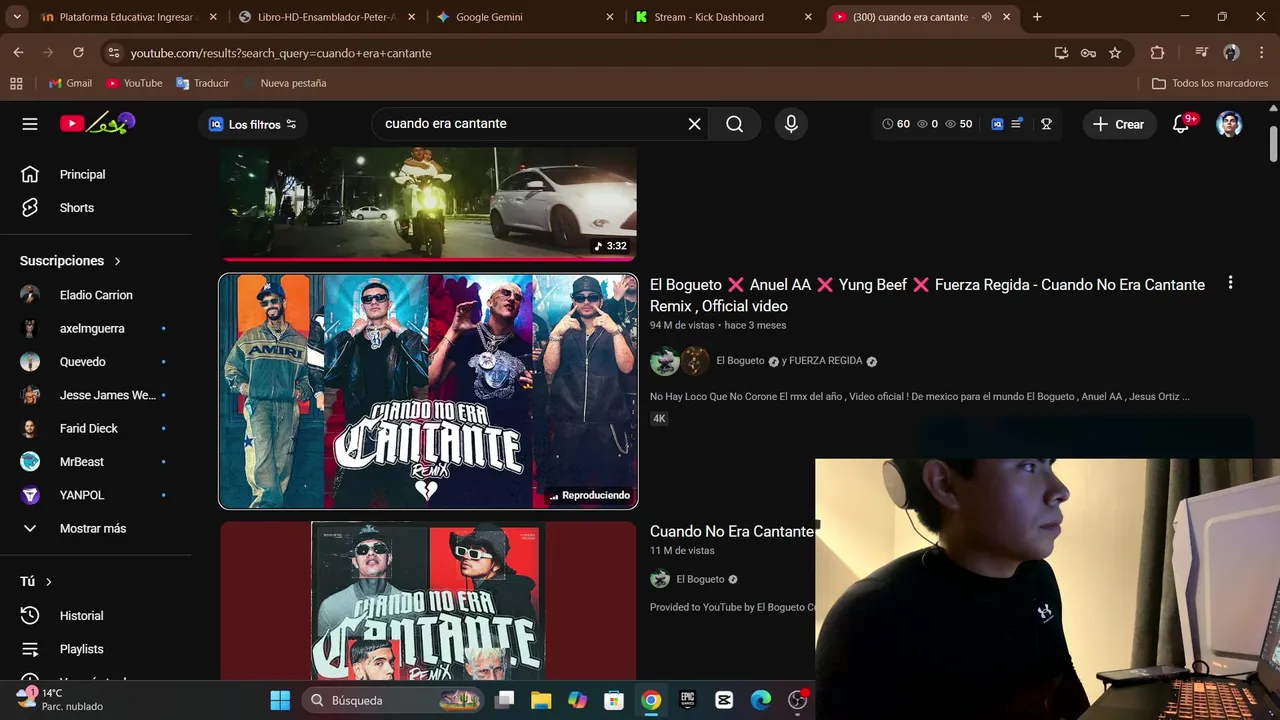Go to Principal home in sidebar

click(x=82, y=174)
